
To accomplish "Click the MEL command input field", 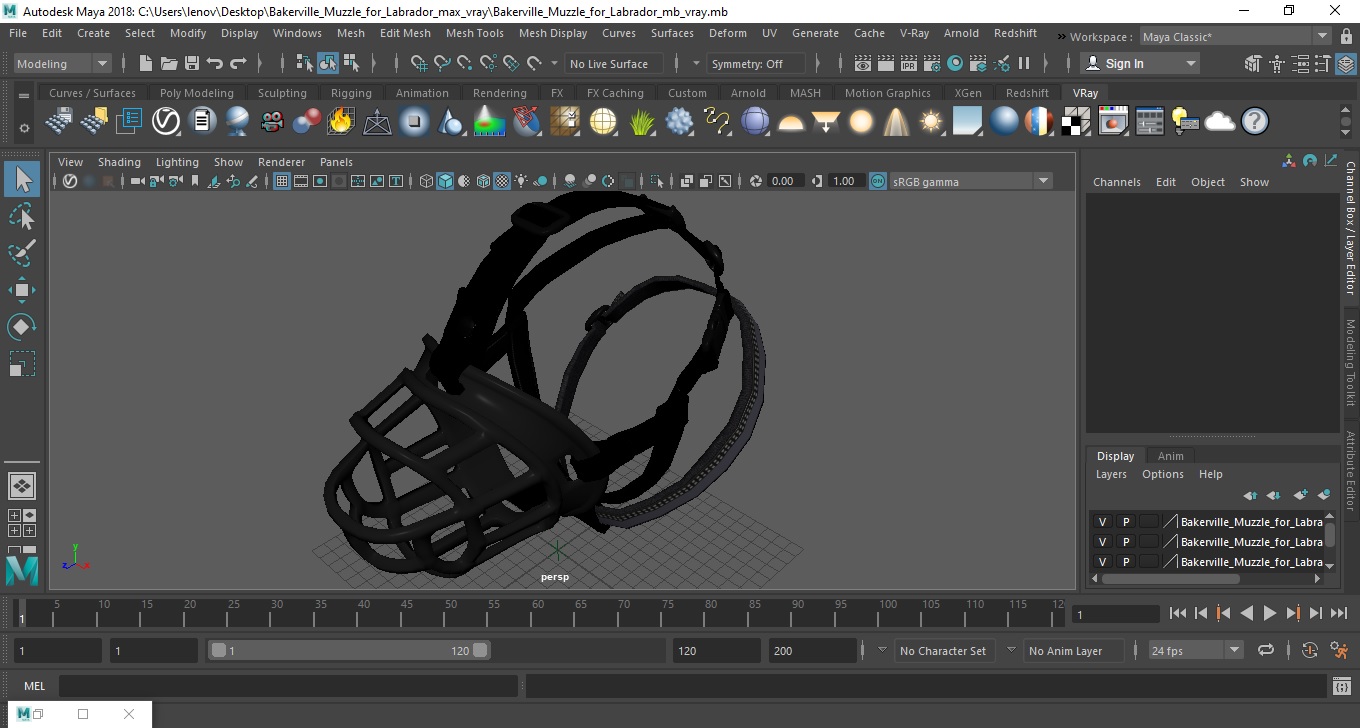I will 288,686.
